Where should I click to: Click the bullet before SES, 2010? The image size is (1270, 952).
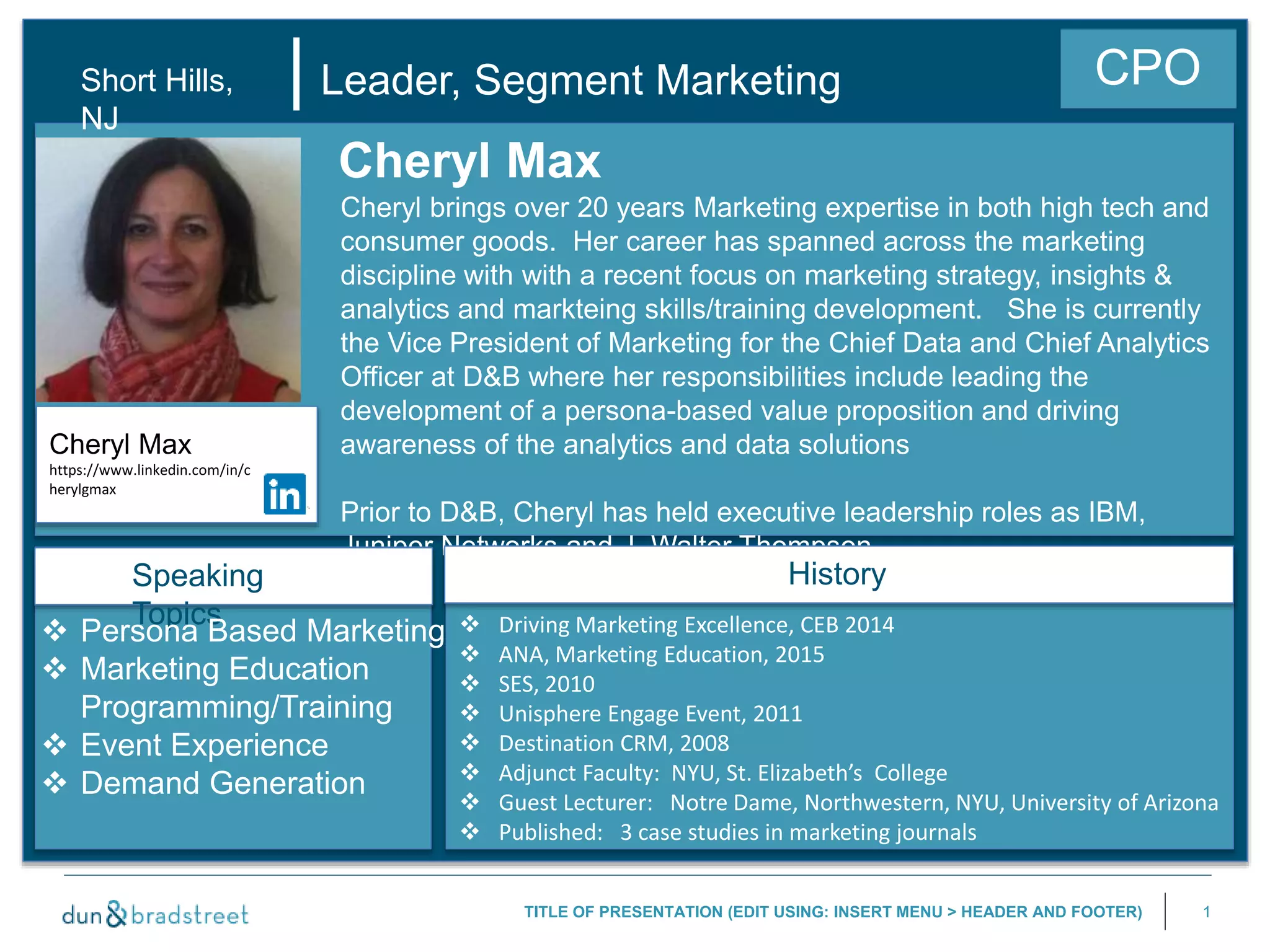pyautogui.click(x=470, y=683)
